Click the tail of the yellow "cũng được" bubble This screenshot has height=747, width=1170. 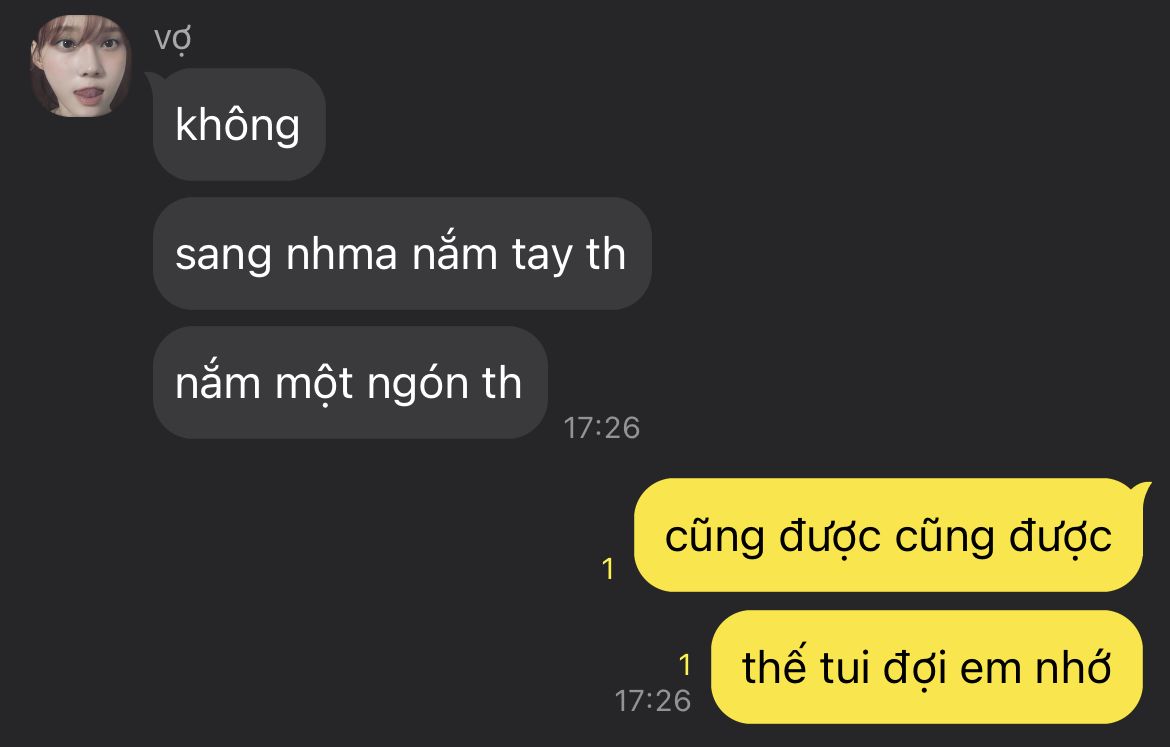click(x=1141, y=490)
